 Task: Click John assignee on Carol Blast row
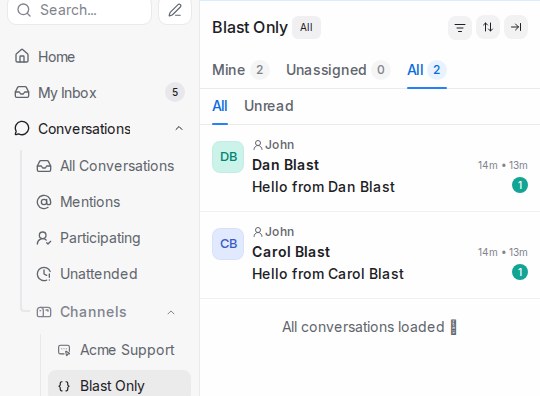point(274,232)
